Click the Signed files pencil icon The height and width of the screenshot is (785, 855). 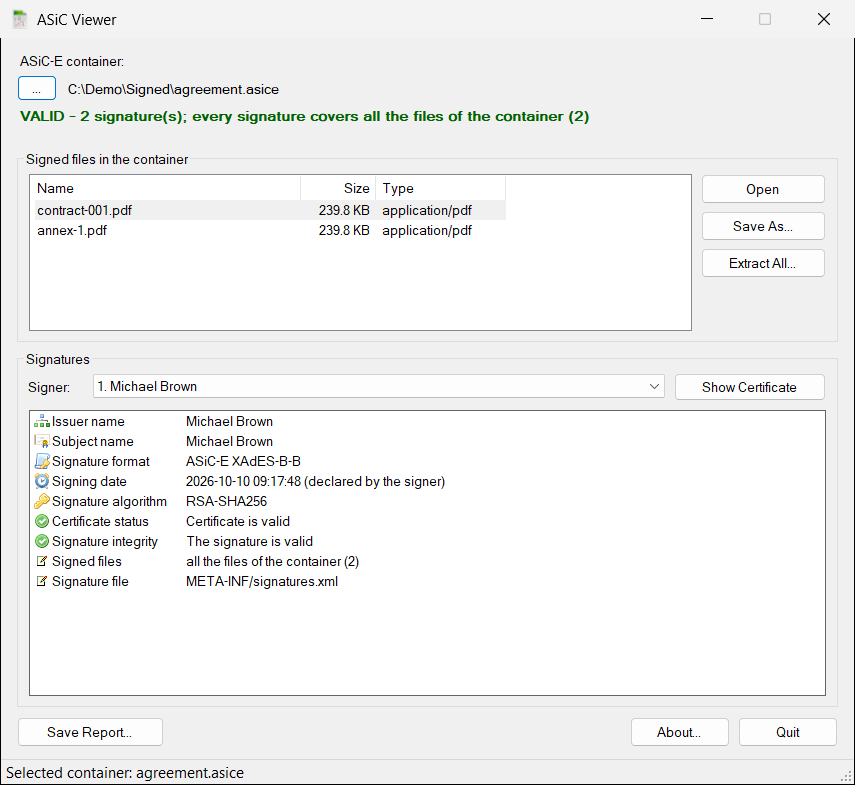[41, 561]
